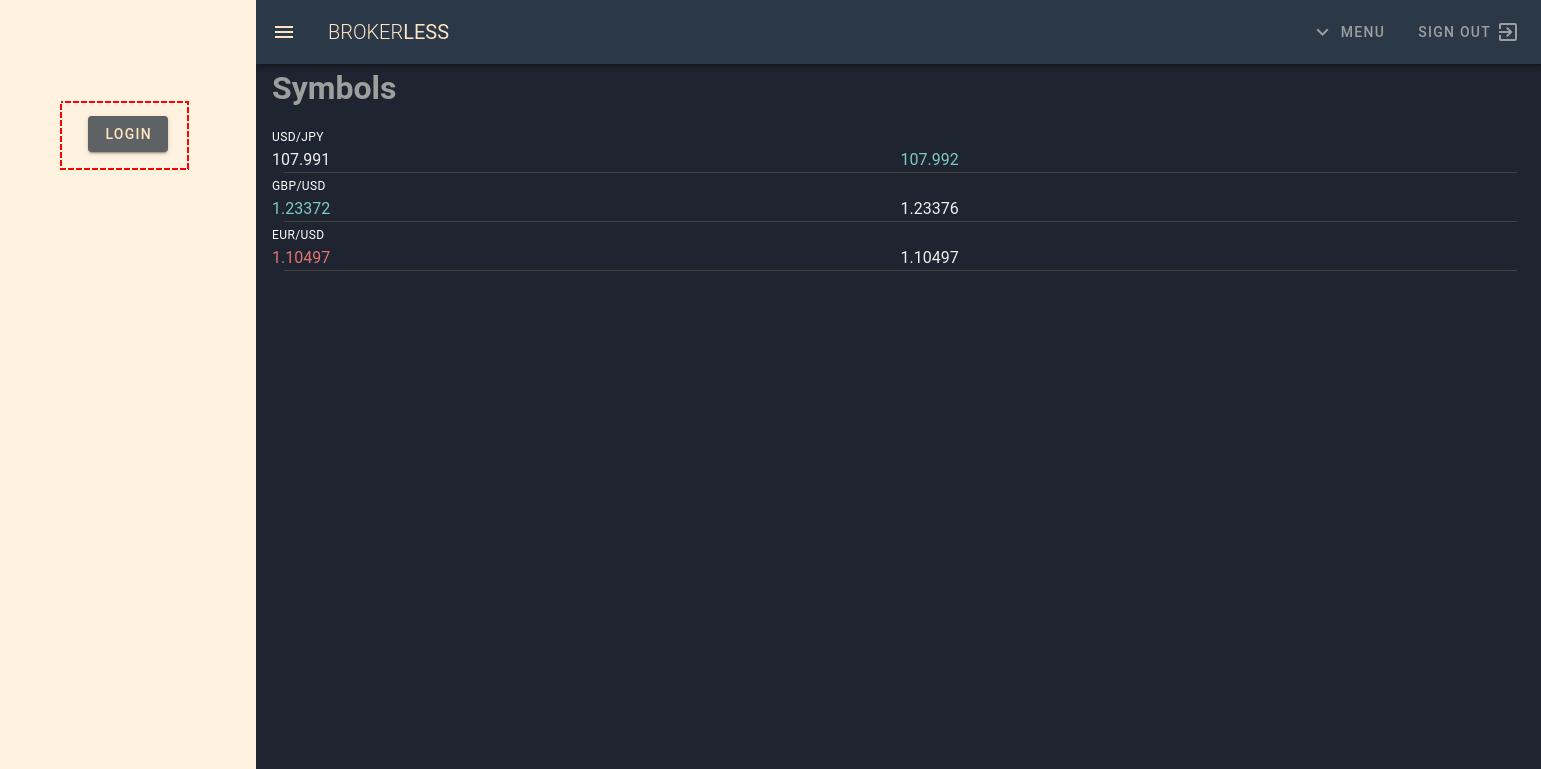This screenshot has height=769, width=1541.
Task: Open the hamburger navigation menu icon
Action: click(x=284, y=32)
